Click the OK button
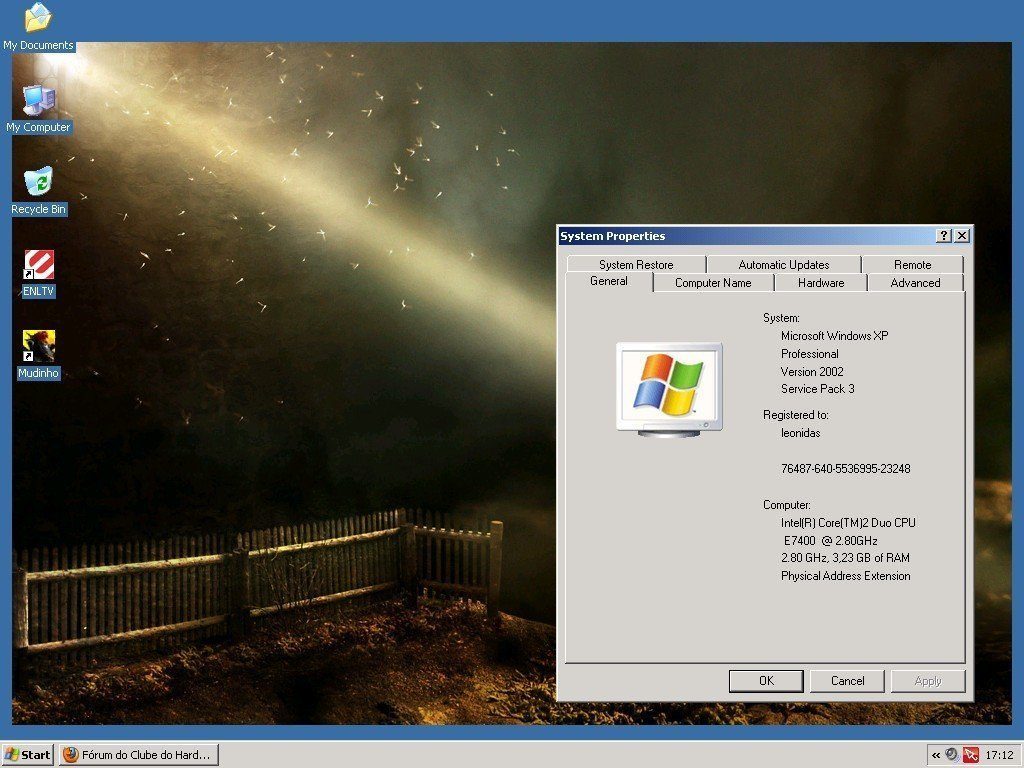This screenshot has width=1024, height=768. tap(766, 680)
